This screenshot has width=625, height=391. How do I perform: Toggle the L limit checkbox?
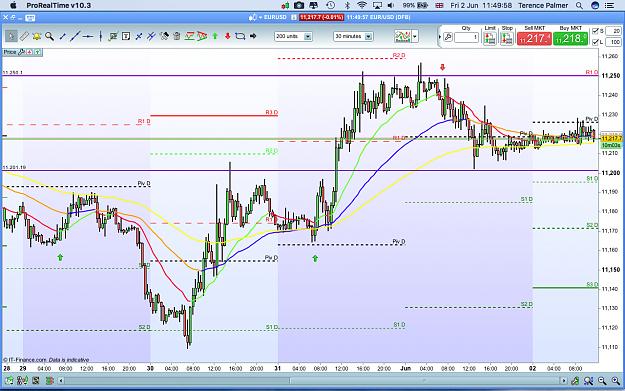pos(596,42)
